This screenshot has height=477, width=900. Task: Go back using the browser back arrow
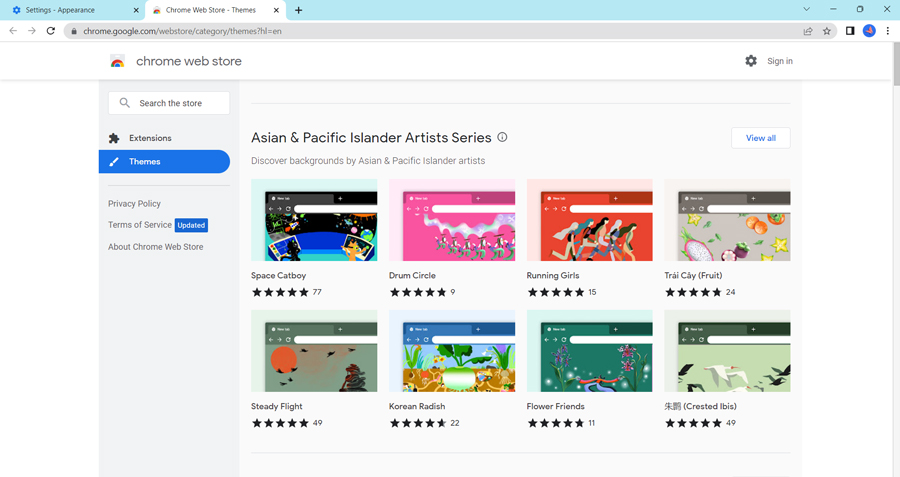13,31
